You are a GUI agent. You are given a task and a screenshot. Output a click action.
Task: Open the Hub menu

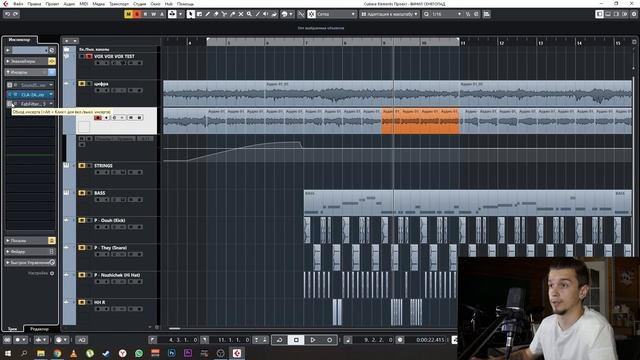(x=169, y=4)
